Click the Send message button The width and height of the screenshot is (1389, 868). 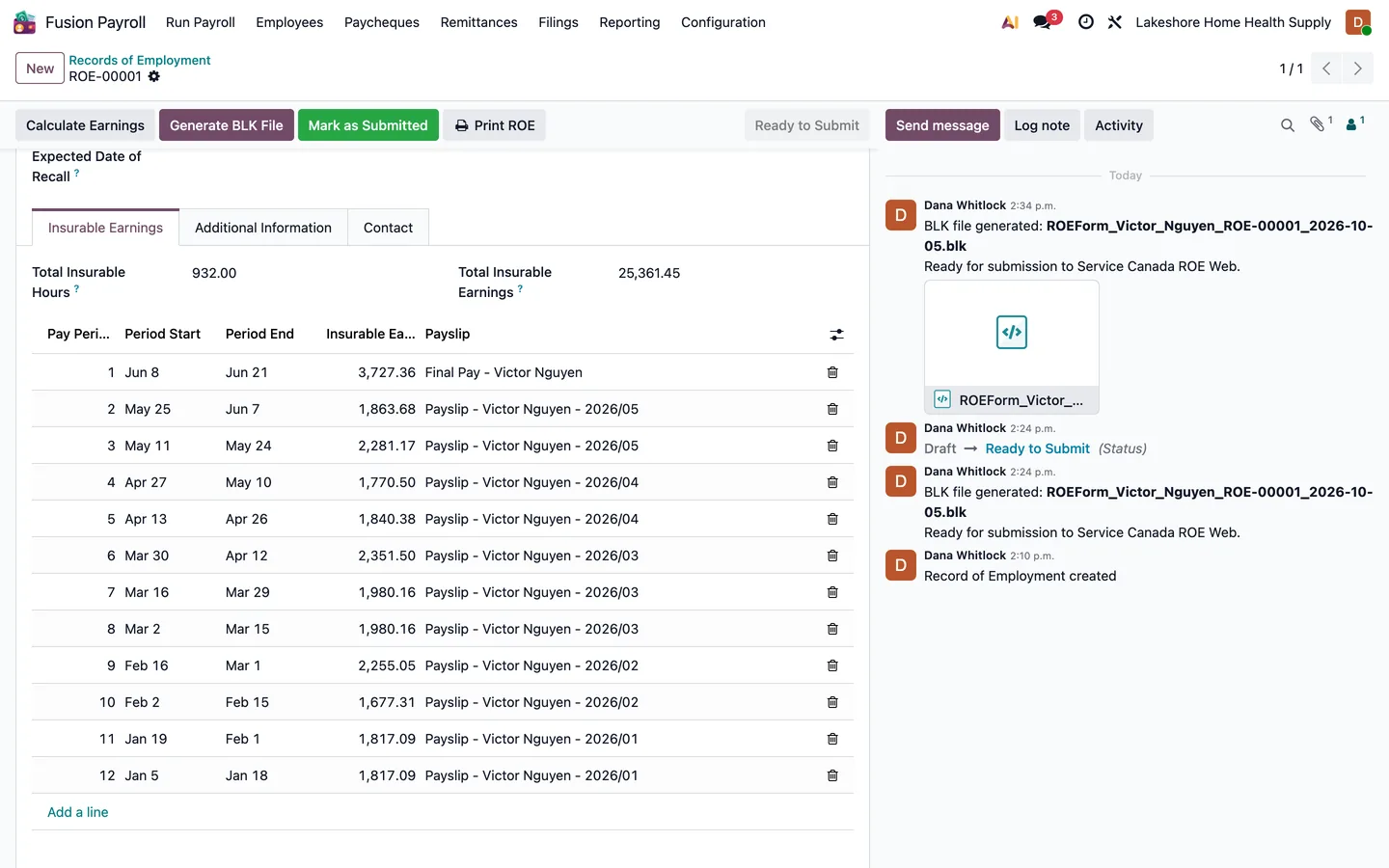pyautogui.click(x=942, y=125)
